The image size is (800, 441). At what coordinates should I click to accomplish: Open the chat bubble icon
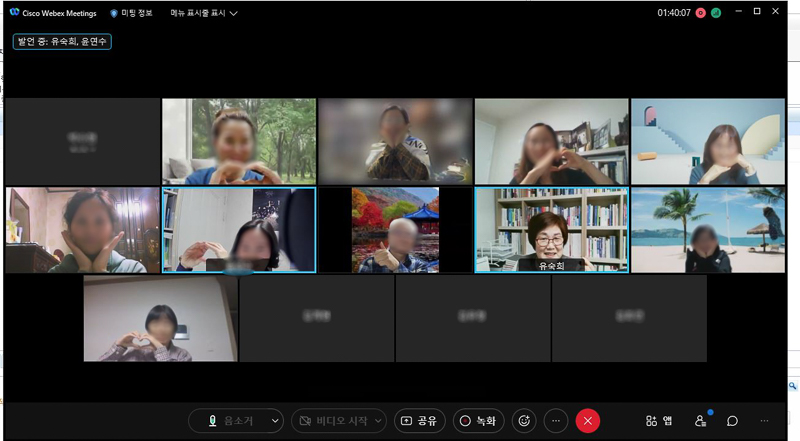(732, 421)
